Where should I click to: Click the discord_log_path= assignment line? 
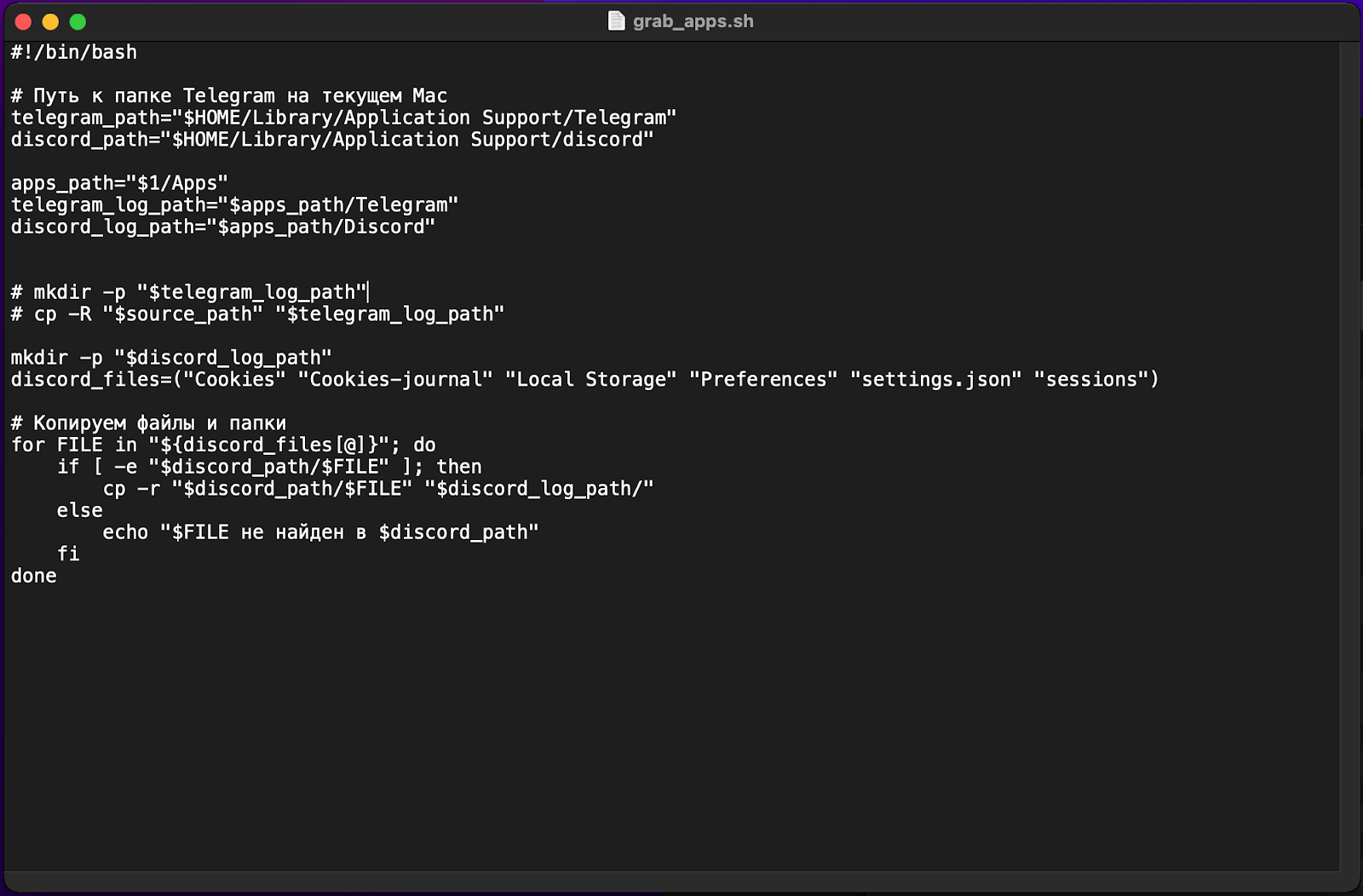click(223, 227)
